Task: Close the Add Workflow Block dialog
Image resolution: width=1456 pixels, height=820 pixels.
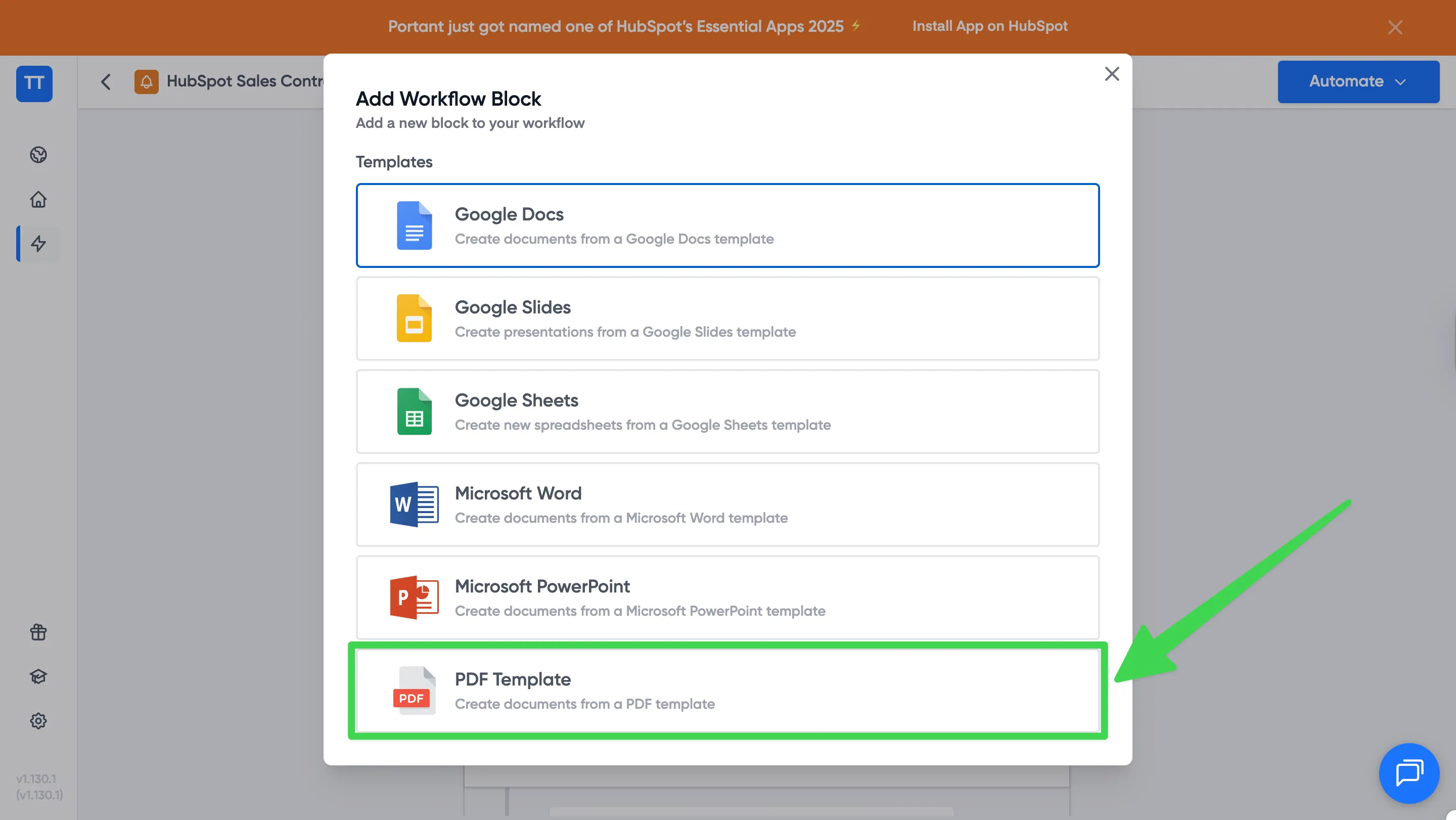Action: (x=1112, y=74)
